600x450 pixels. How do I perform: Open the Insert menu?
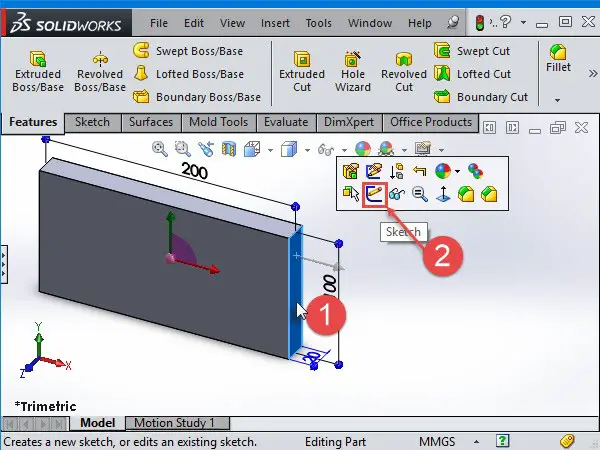tap(275, 23)
